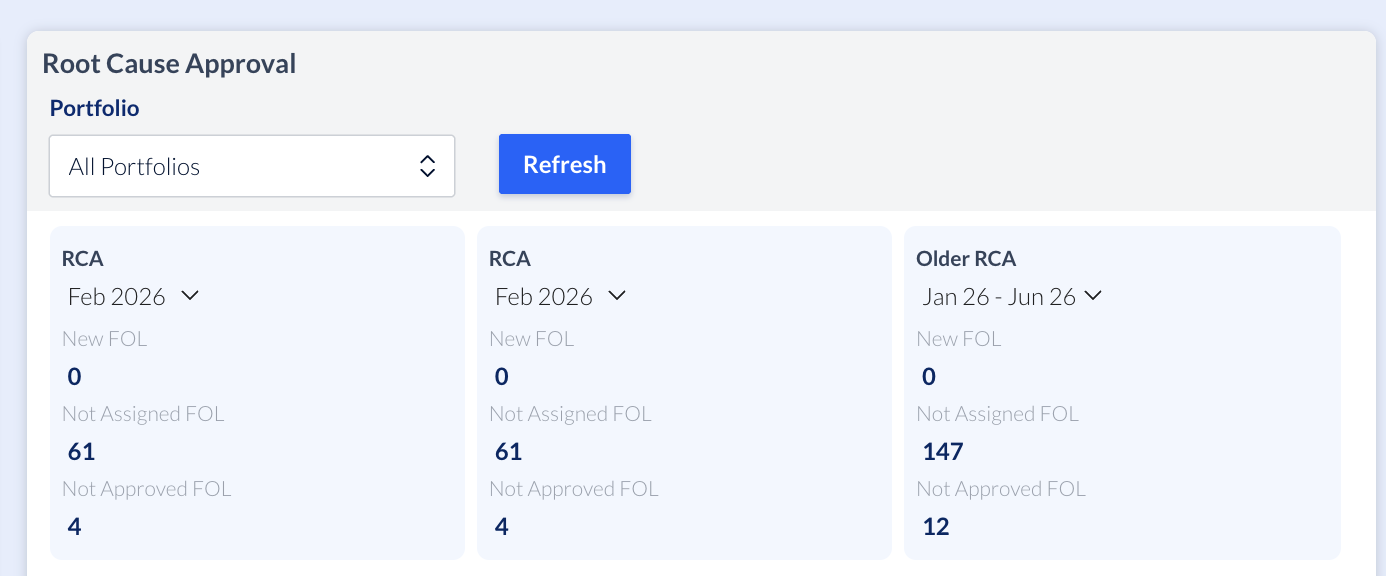This screenshot has height=576, width=1386.
Task: Click chevron beside Jan 26 - Jun 26
Action: 1093,296
